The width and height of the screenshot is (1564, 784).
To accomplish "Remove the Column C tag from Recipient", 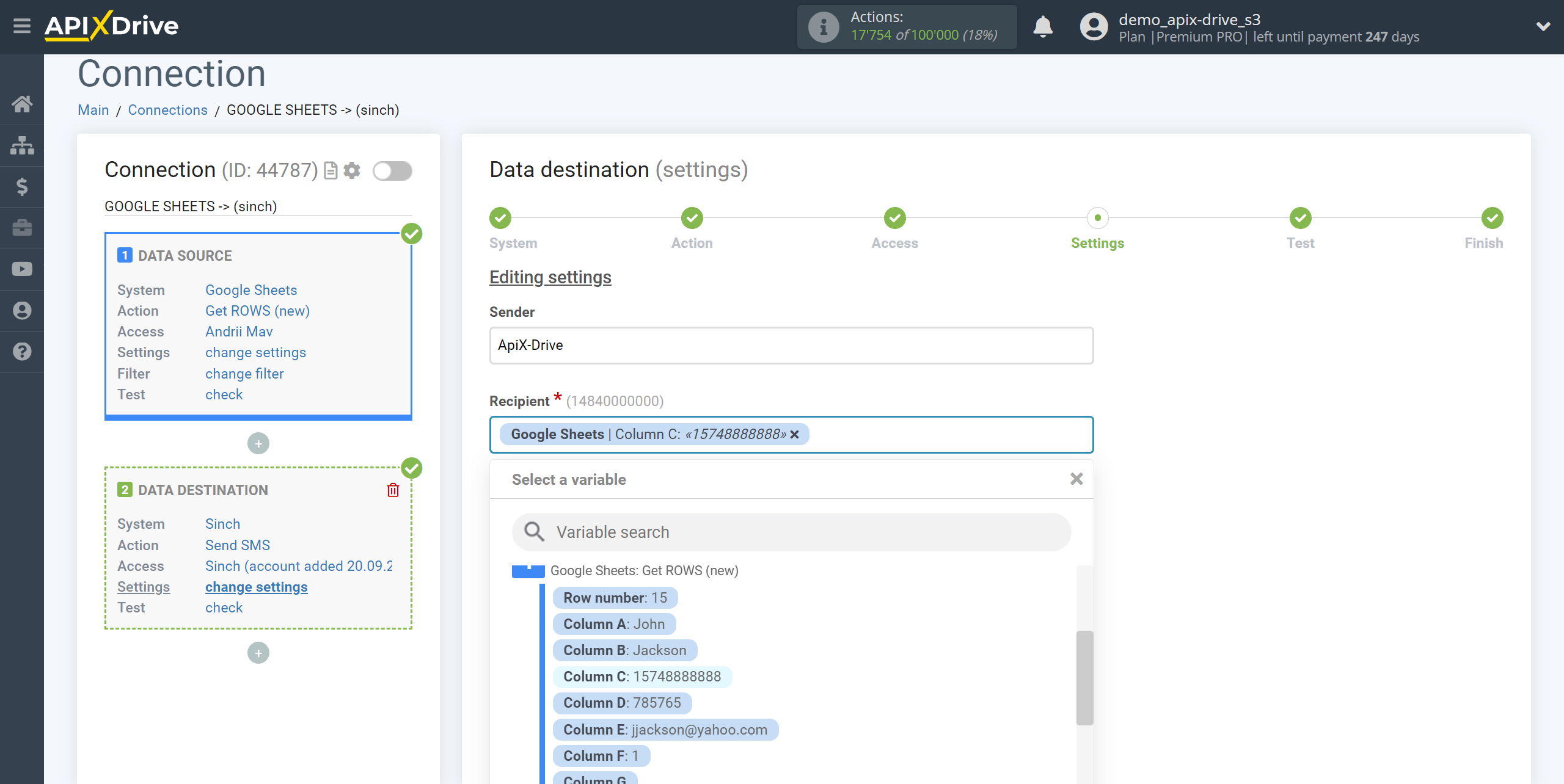I will [795, 434].
